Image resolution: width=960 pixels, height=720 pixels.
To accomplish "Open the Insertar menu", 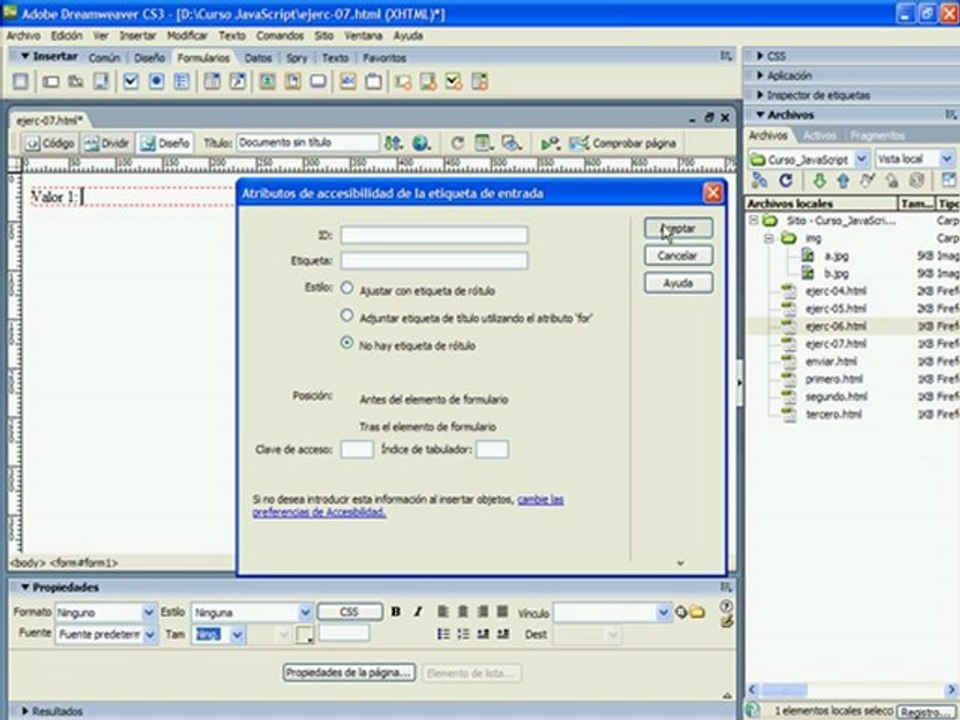I will (x=137, y=36).
